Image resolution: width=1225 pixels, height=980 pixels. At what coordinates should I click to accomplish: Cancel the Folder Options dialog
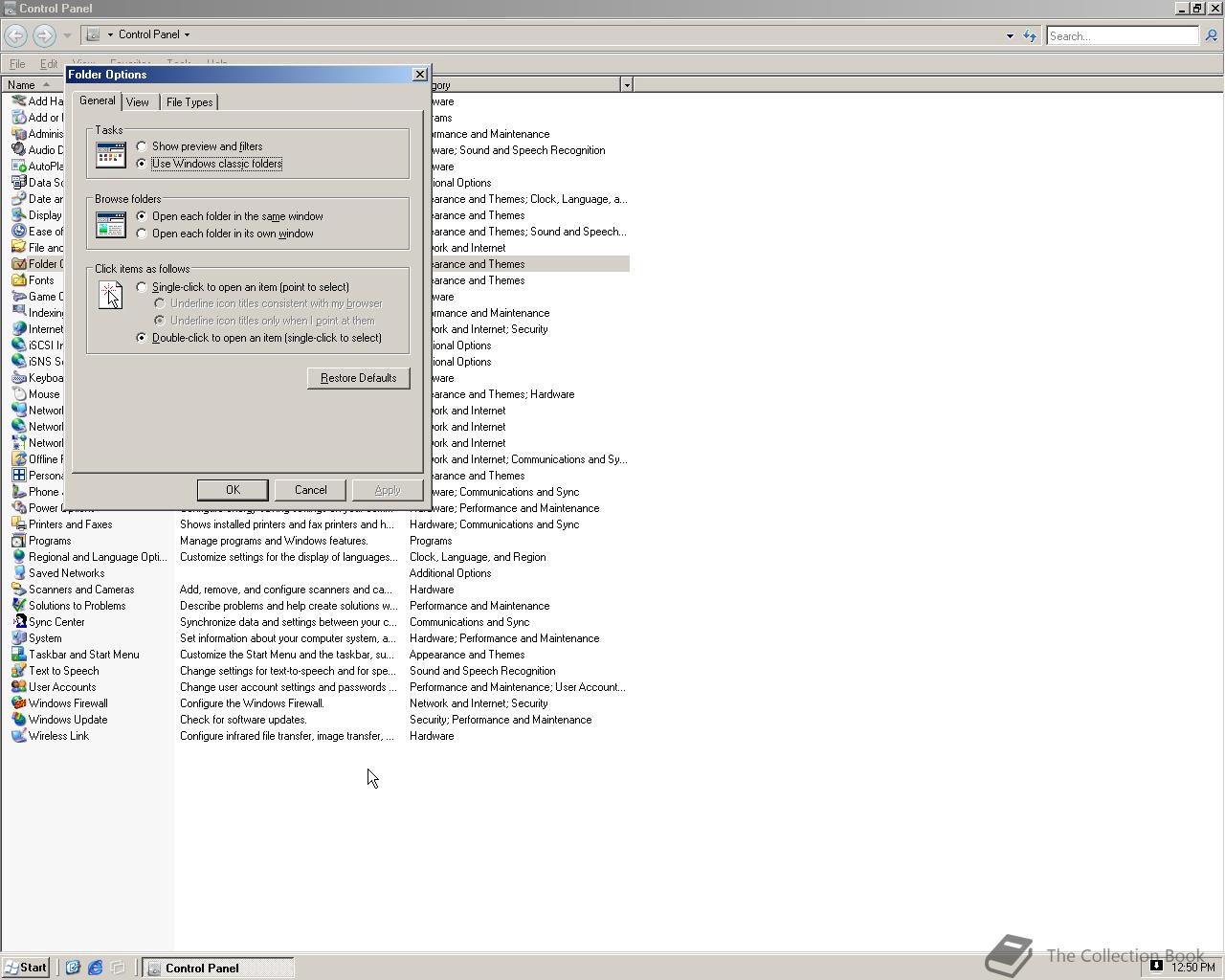[310, 490]
